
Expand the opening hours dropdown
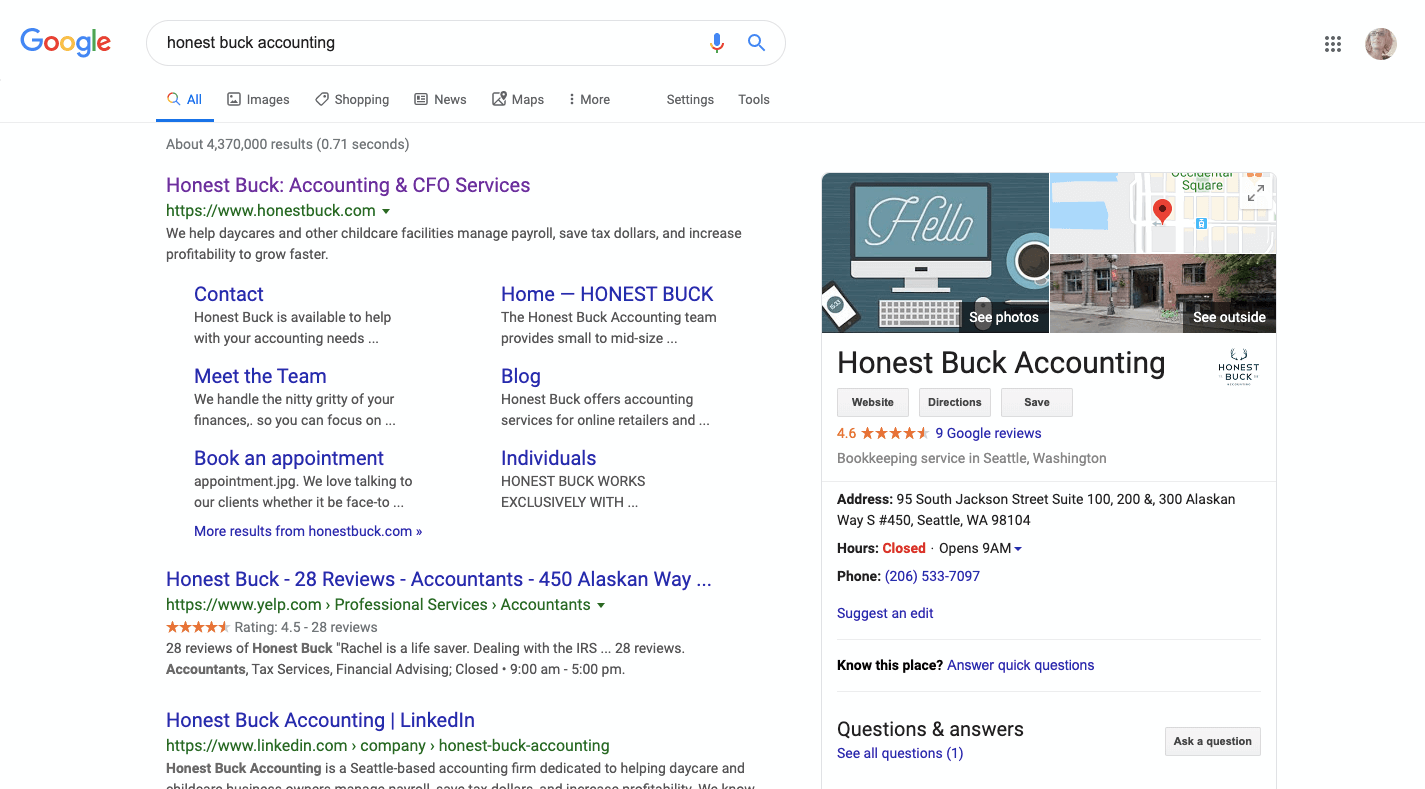coord(1018,549)
